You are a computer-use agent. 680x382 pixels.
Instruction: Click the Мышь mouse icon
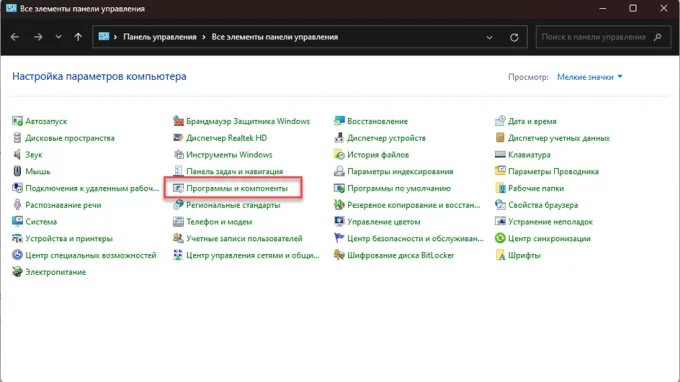tap(17, 171)
